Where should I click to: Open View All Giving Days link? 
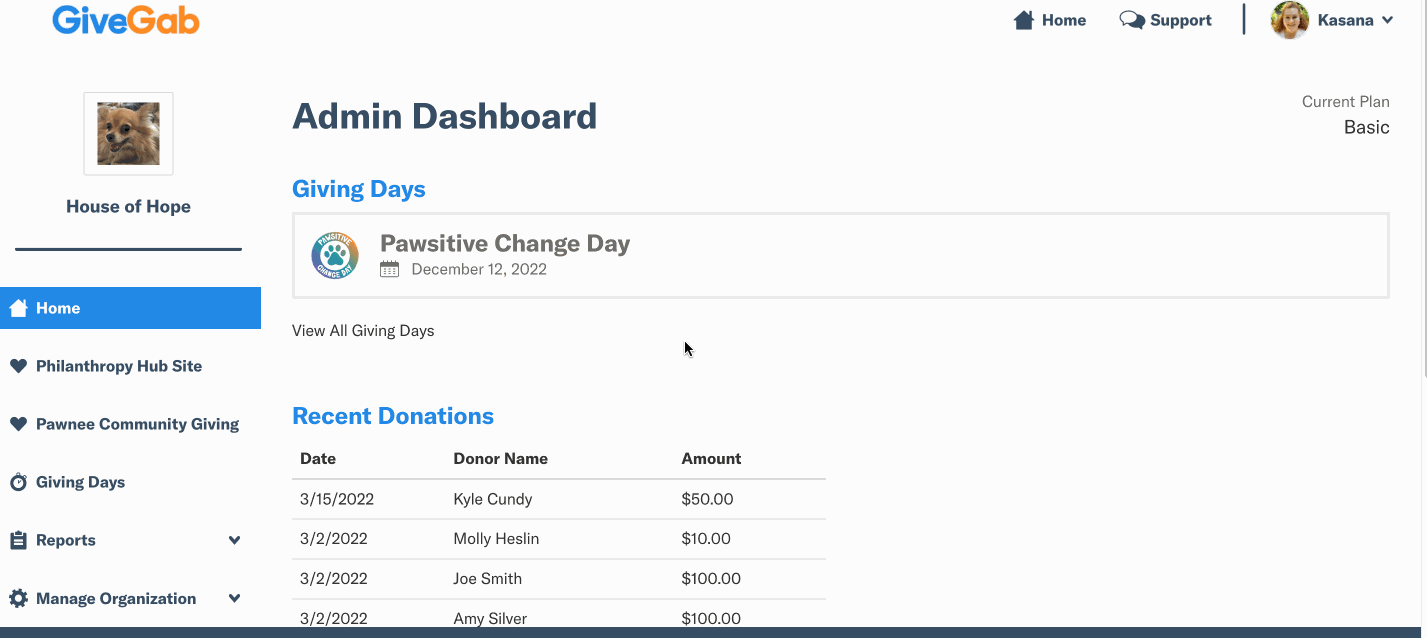point(363,330)
